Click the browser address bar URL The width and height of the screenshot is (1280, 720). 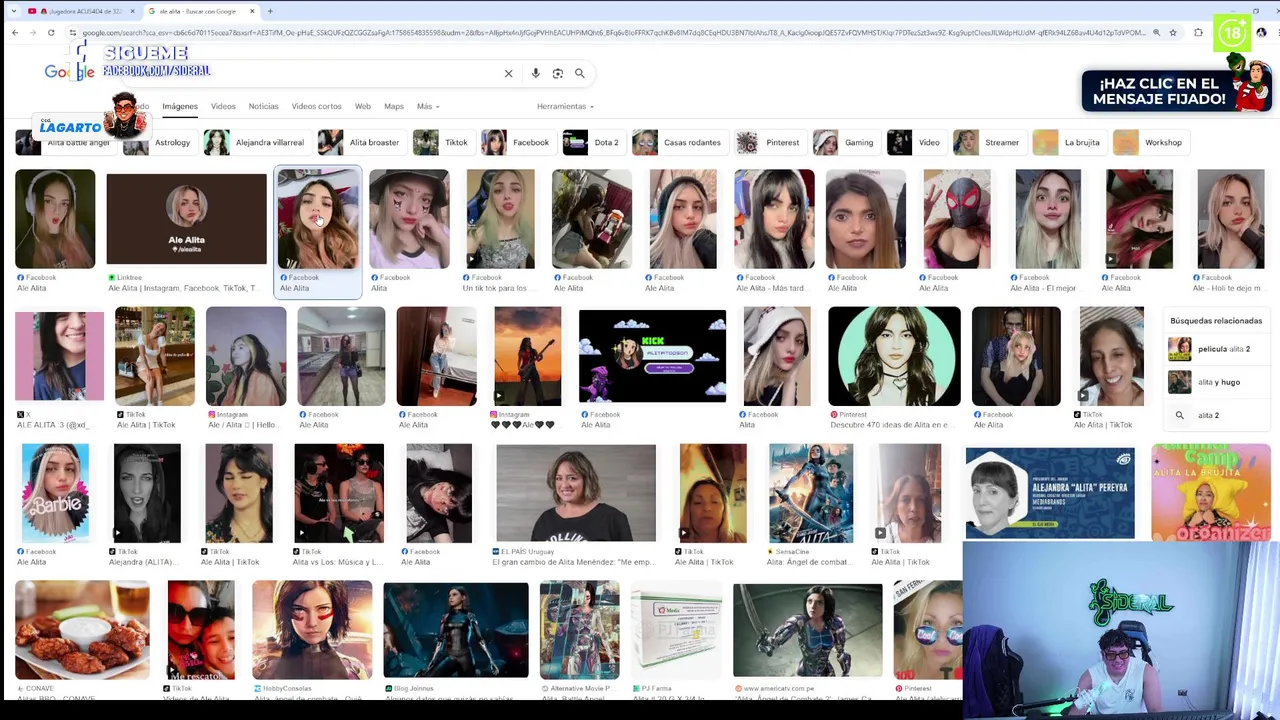[613, 33]
